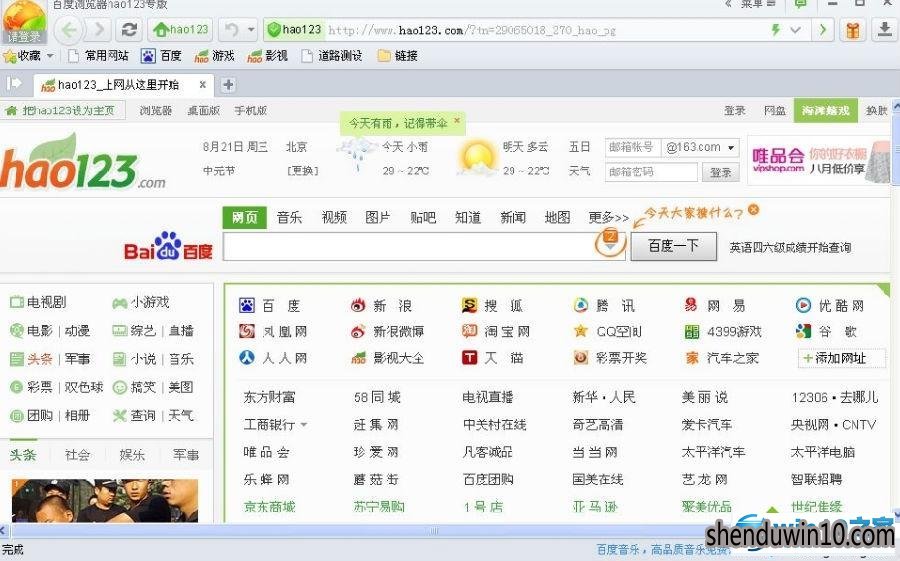Select the 音乐 search tab
This screenshot has height=561, width=900.
(x=289, y=218)
